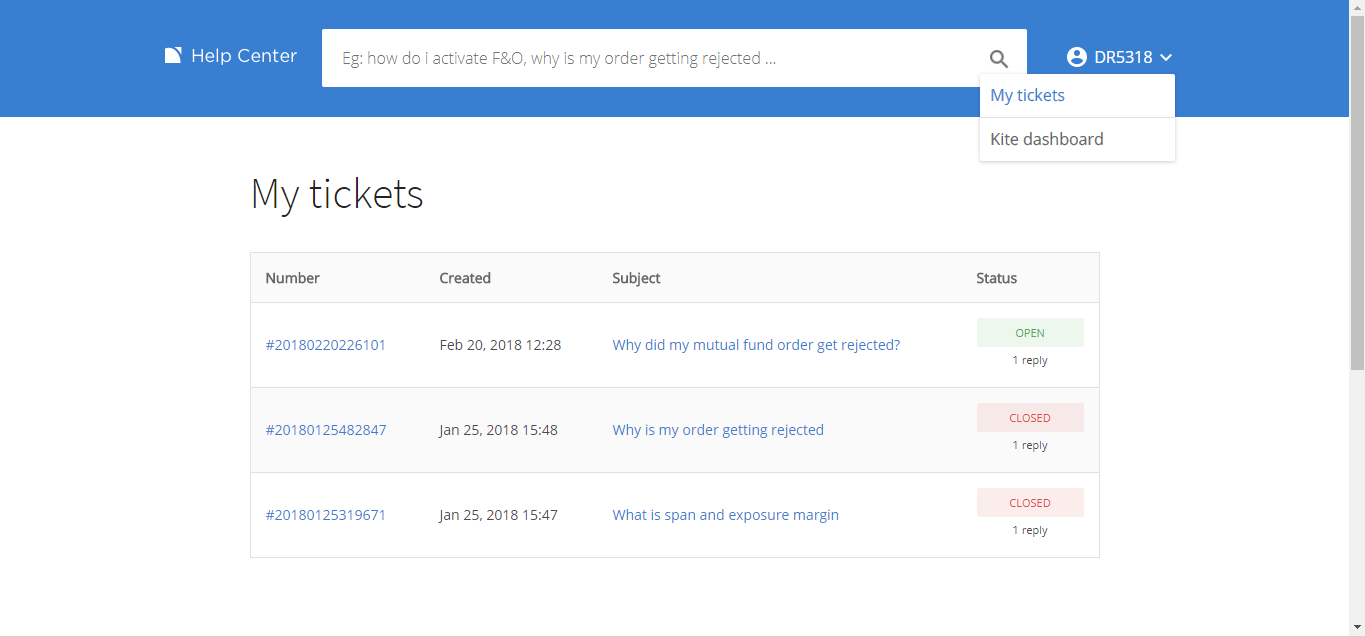
Task: Click the OPEN status badge
Action: pos(1030,333)
